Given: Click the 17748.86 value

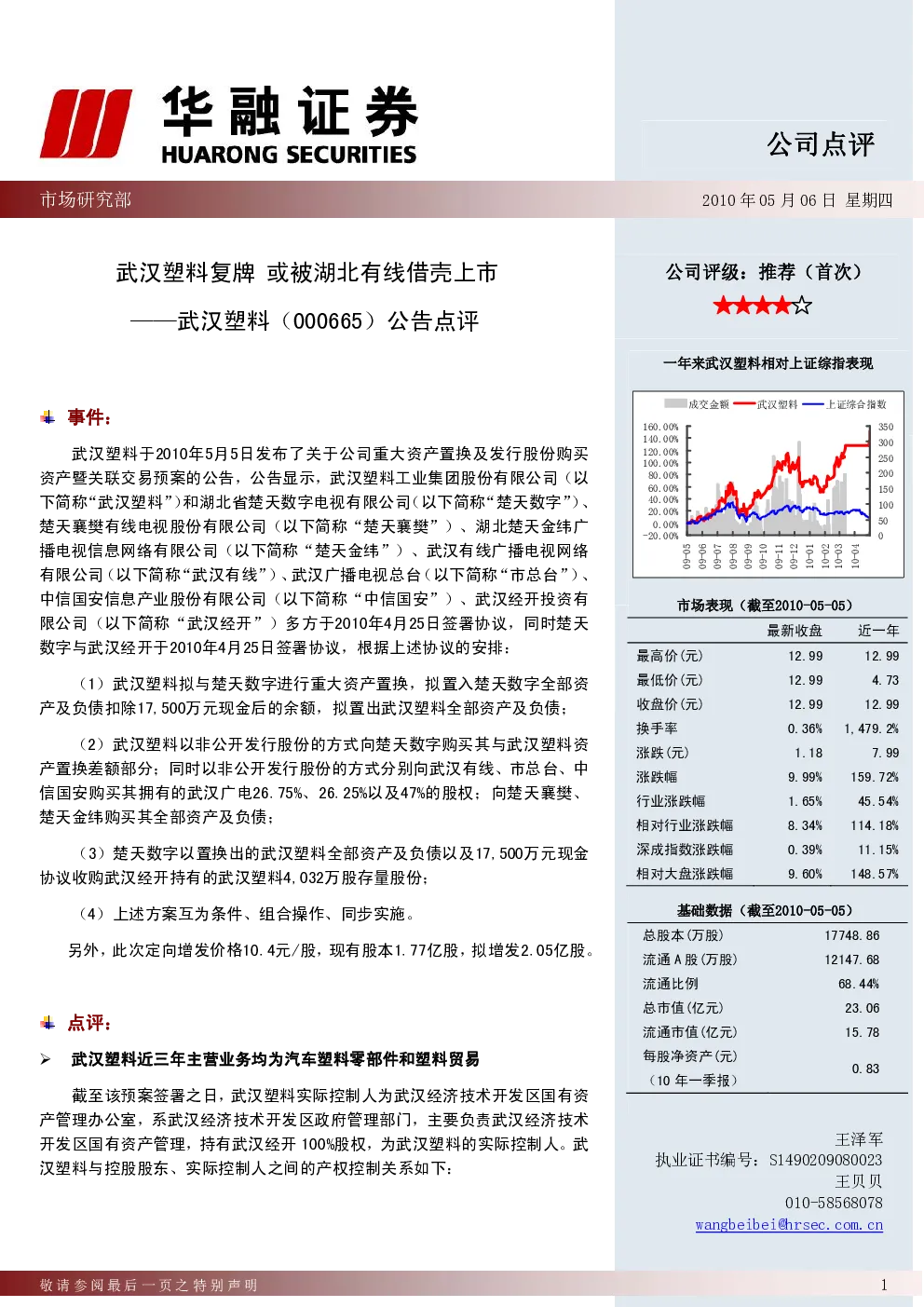Looking at the screenshot, I should point(851,935).
